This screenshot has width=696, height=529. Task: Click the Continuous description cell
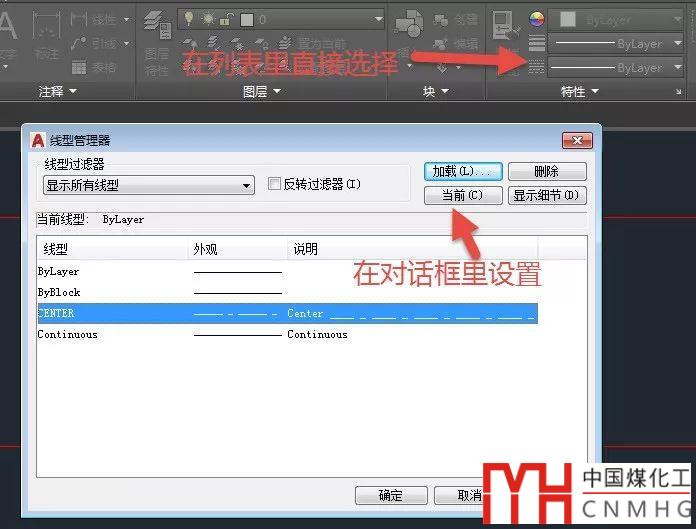317,334
